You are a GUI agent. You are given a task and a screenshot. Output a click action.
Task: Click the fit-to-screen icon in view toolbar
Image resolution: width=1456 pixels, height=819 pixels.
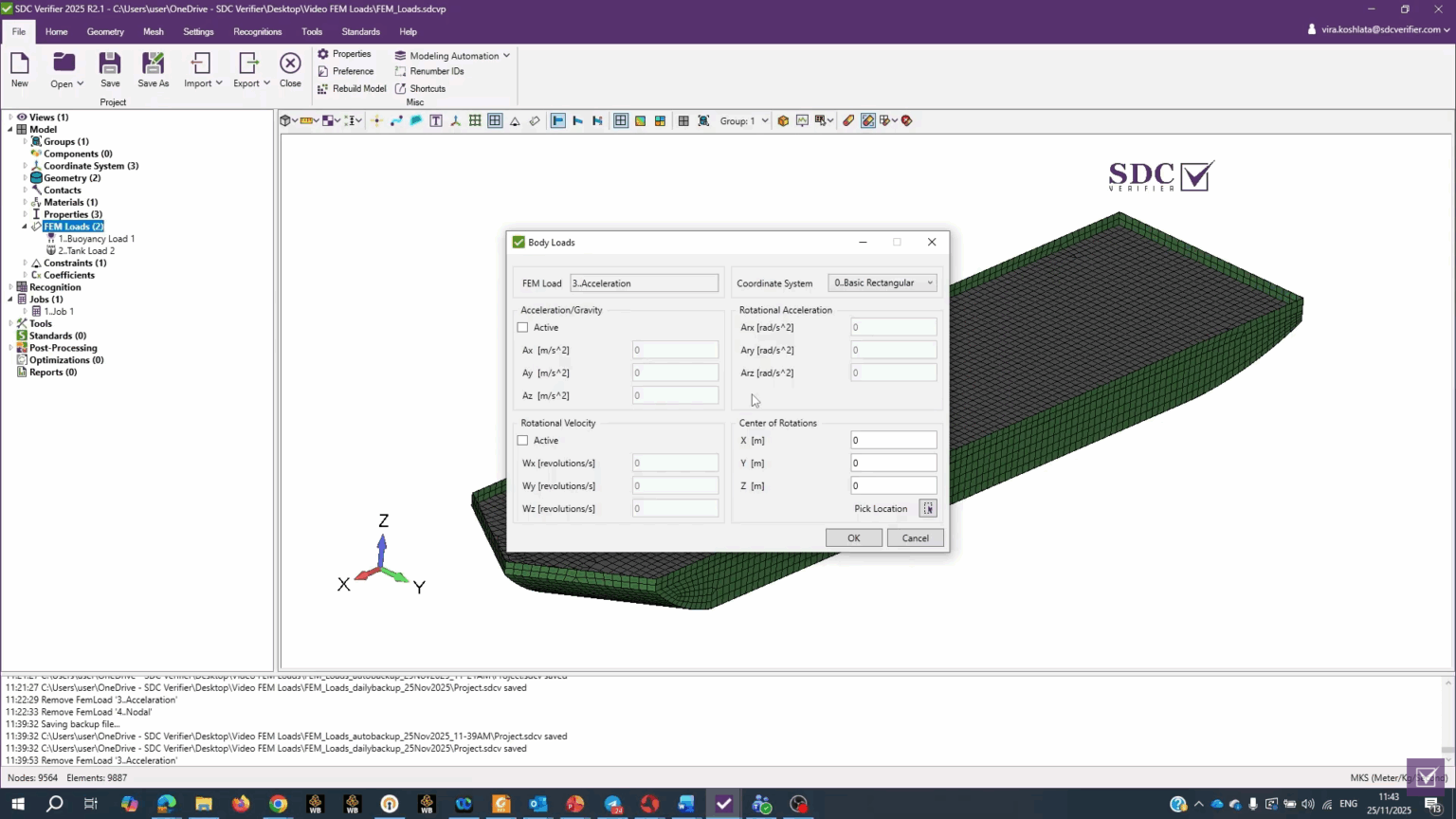click(703, 120)
